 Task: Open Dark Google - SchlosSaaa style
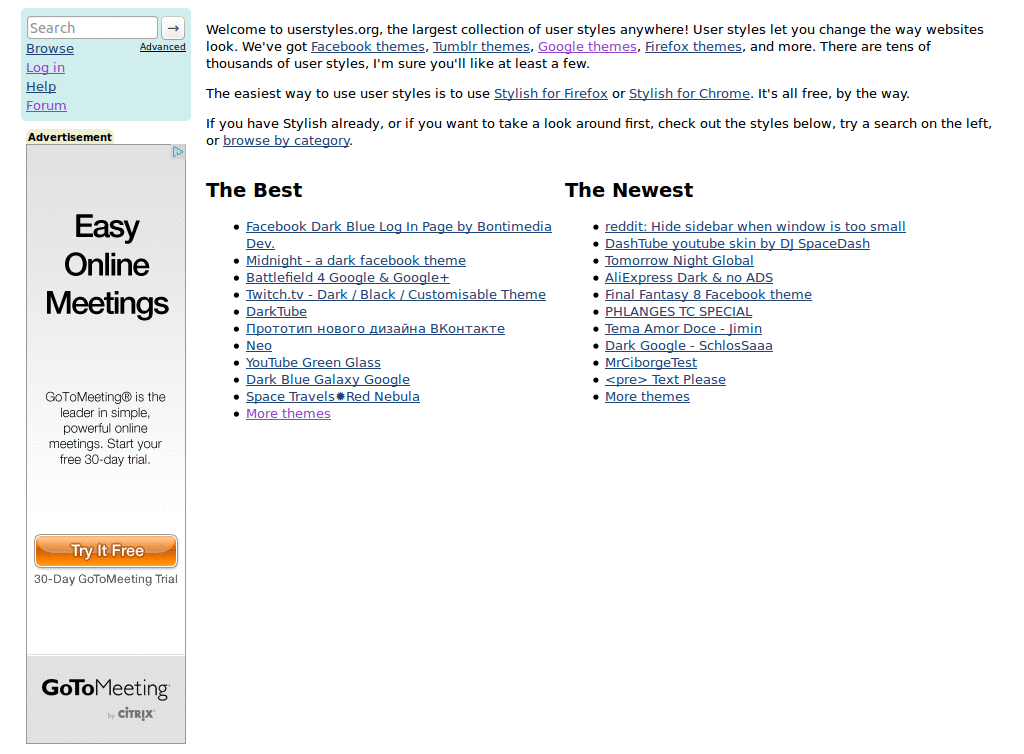[x=688, y=345]
